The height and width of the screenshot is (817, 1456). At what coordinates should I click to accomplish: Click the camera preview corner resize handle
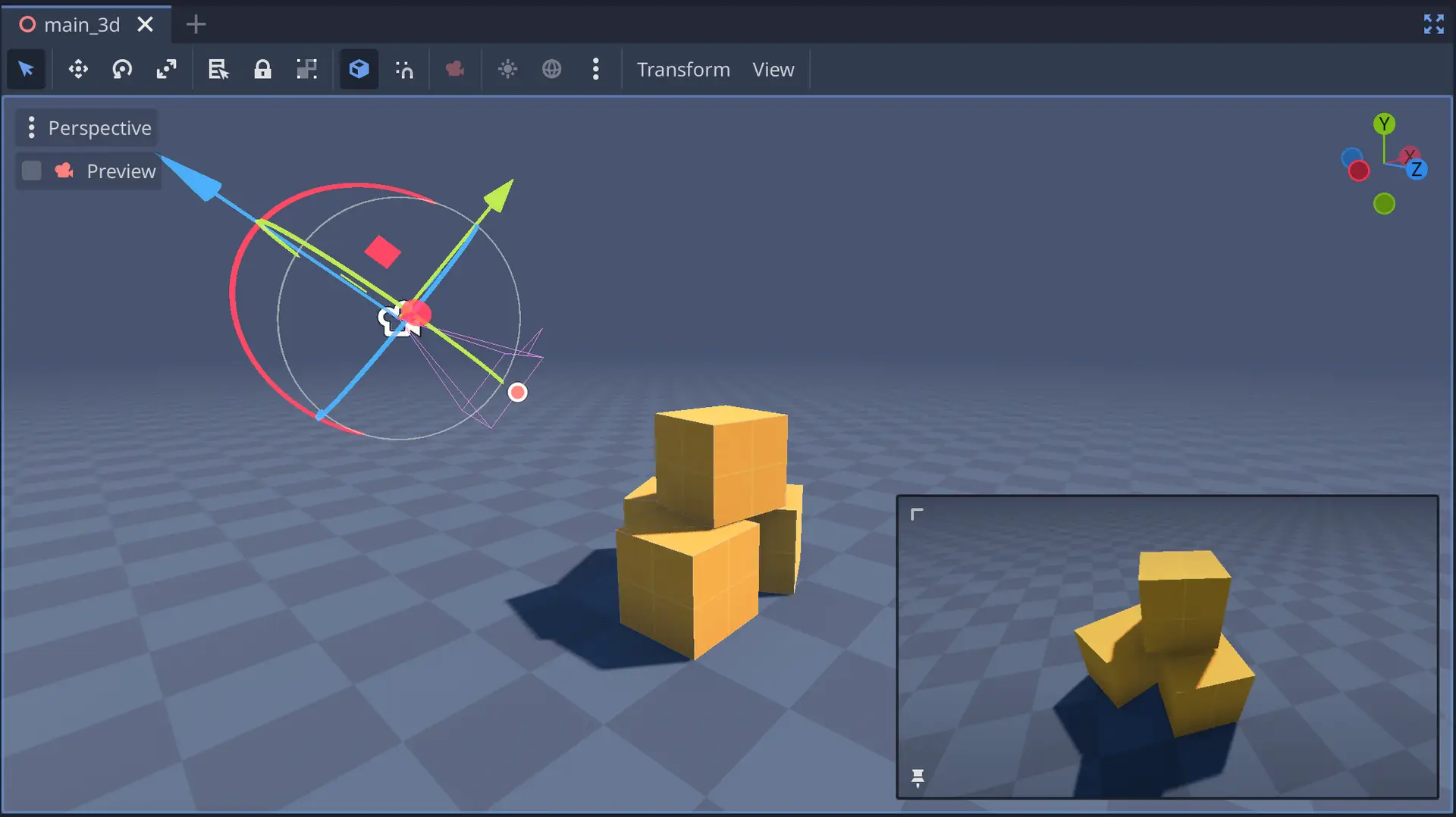tap(917, 515)
